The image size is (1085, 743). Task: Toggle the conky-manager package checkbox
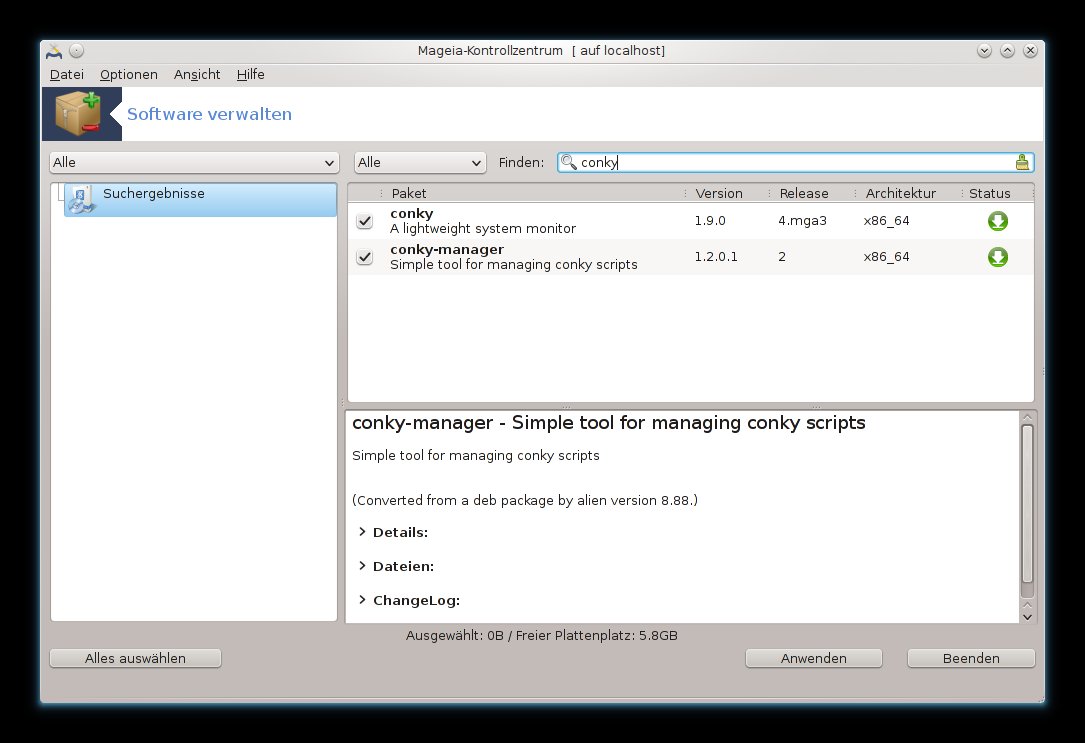click(365, 257)
